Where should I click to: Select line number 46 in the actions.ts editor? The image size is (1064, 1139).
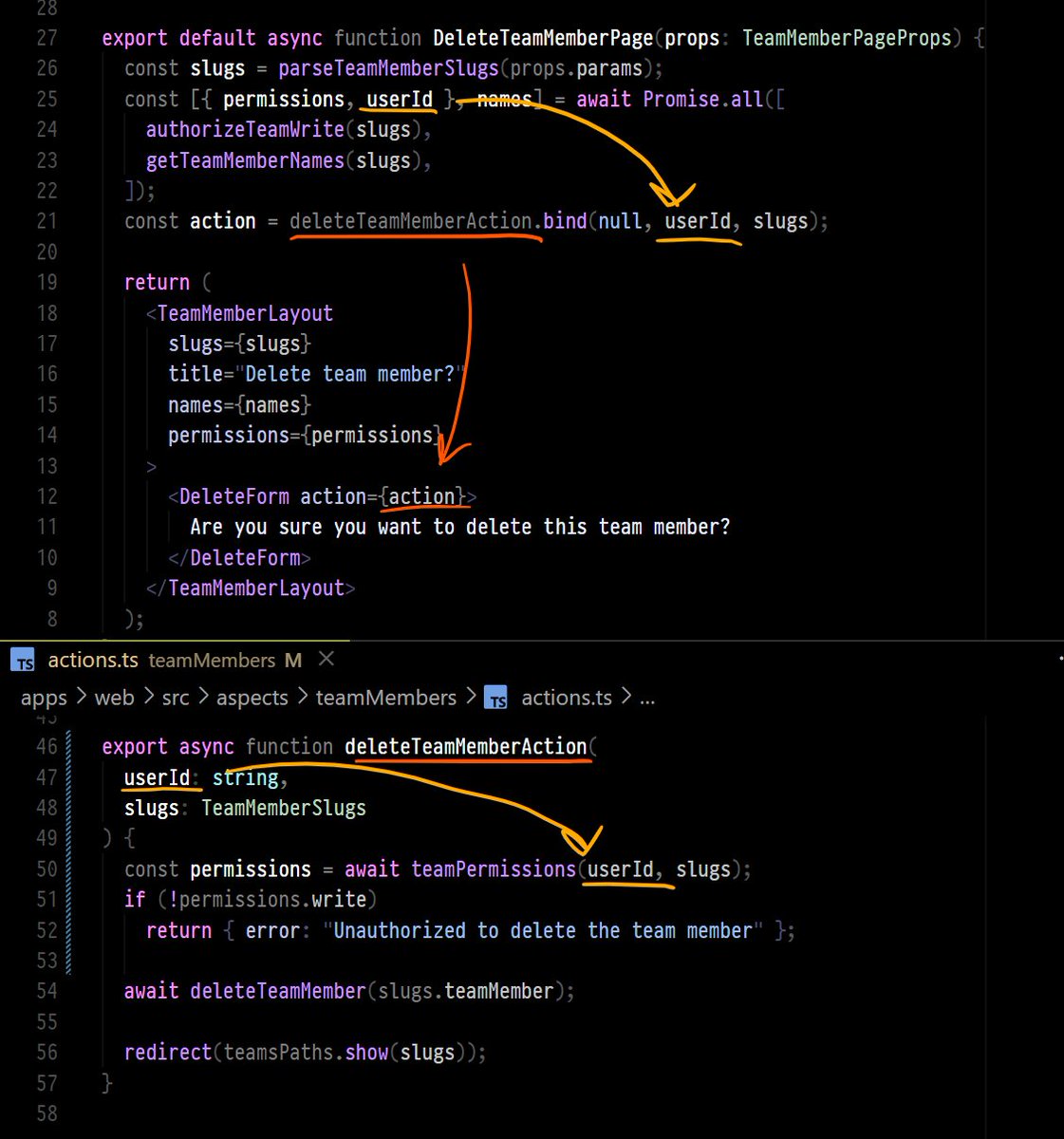click(47, 747)
